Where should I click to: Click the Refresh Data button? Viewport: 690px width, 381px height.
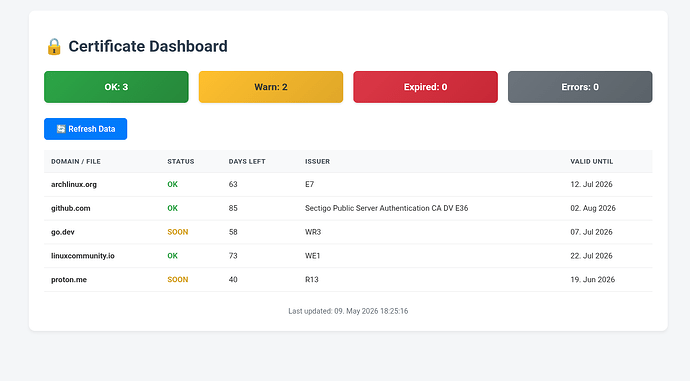[x=85, y=129]
